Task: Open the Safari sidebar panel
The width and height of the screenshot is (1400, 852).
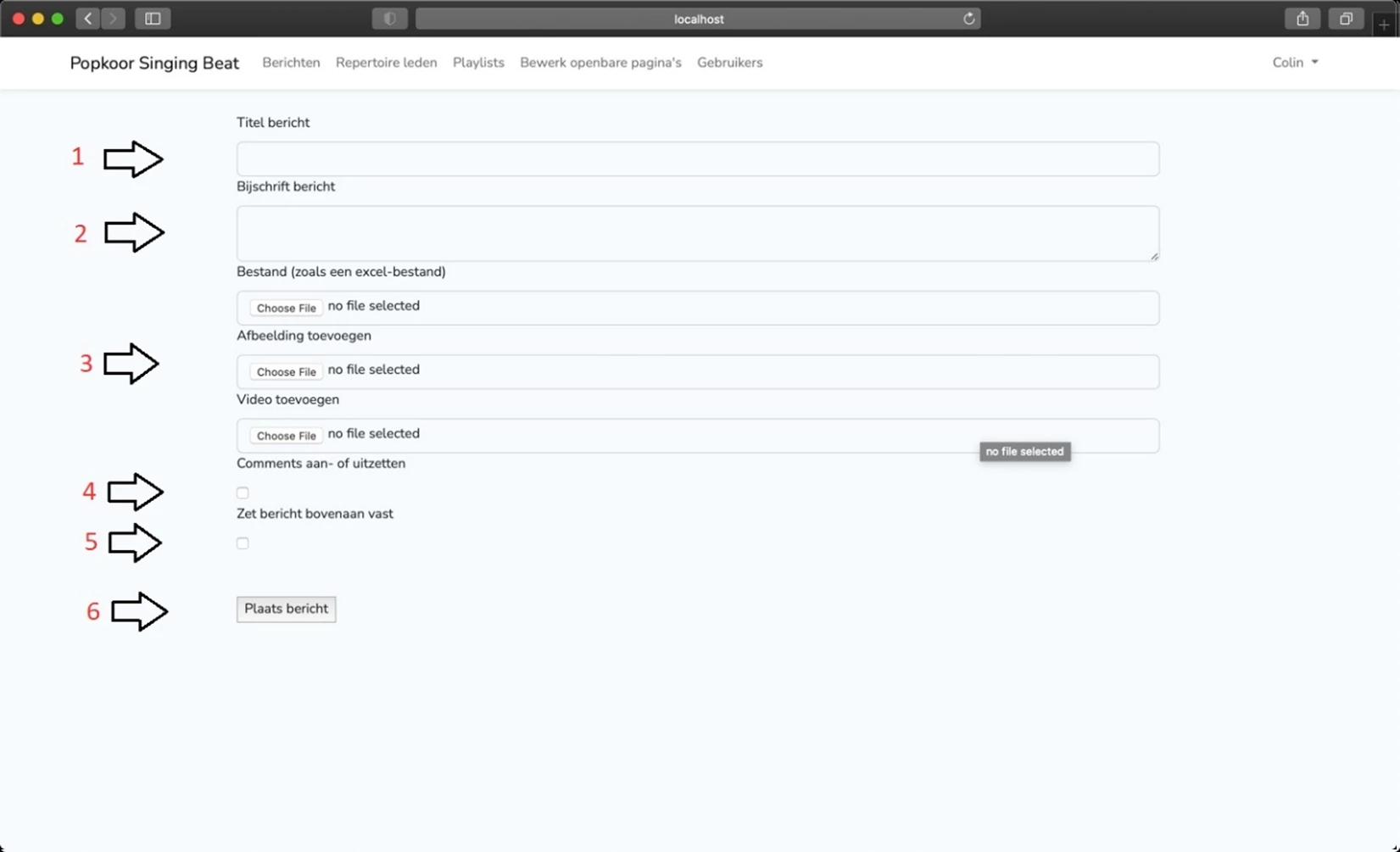Action: [153, 19]
